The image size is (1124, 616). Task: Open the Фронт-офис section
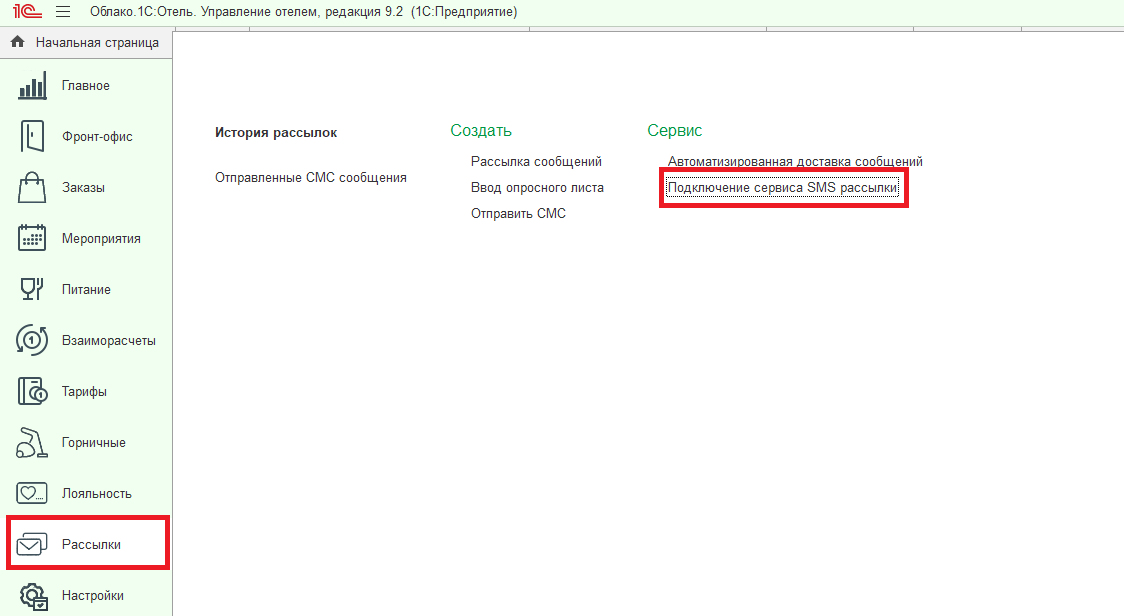point(97,136)
